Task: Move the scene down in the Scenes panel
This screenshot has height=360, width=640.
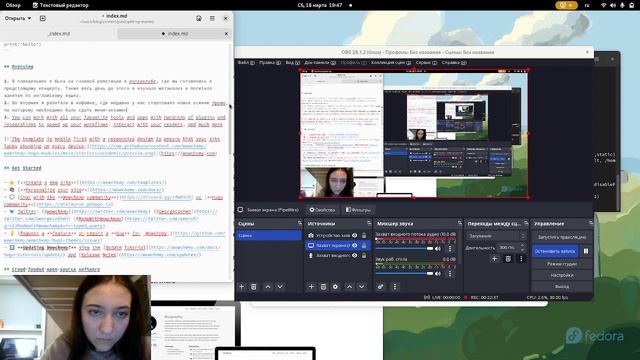Action: (280, 287)
